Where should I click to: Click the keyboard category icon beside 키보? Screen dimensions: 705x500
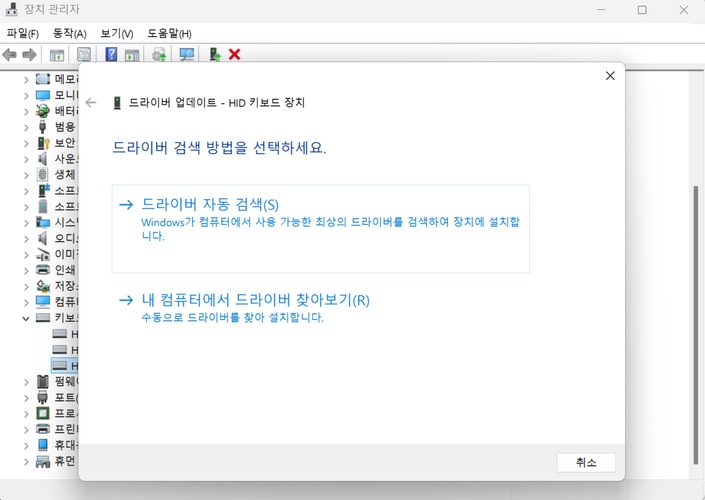pyautogui.click(x=43, y=317)
